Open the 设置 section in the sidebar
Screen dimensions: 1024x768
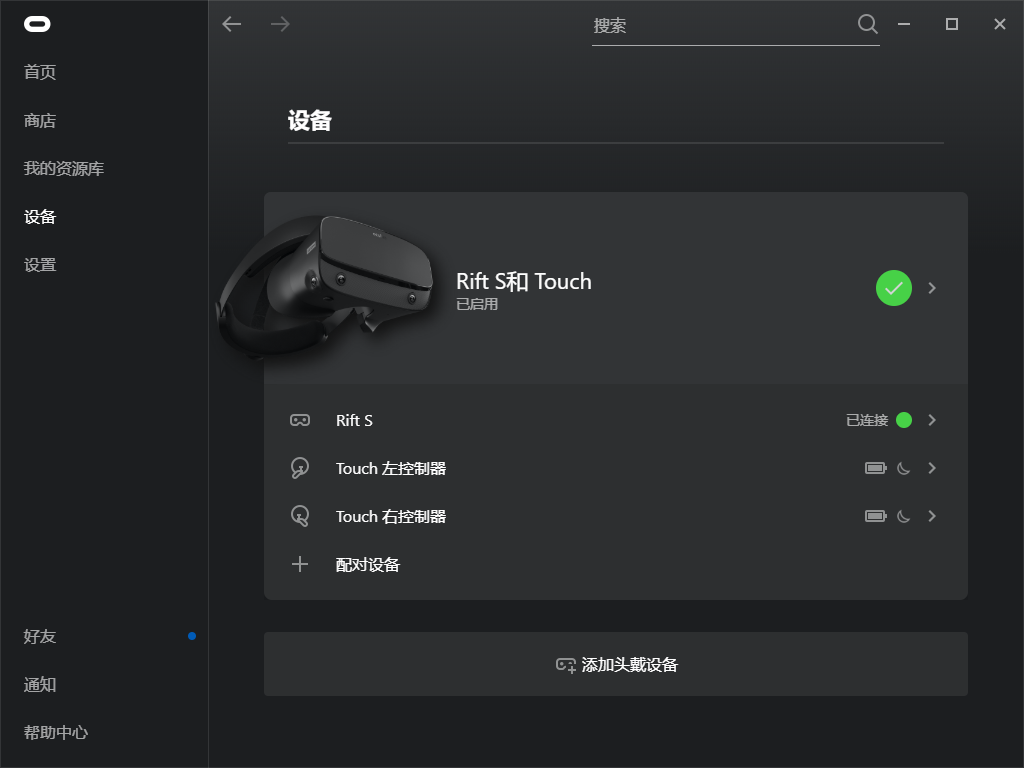pos(39,264)
